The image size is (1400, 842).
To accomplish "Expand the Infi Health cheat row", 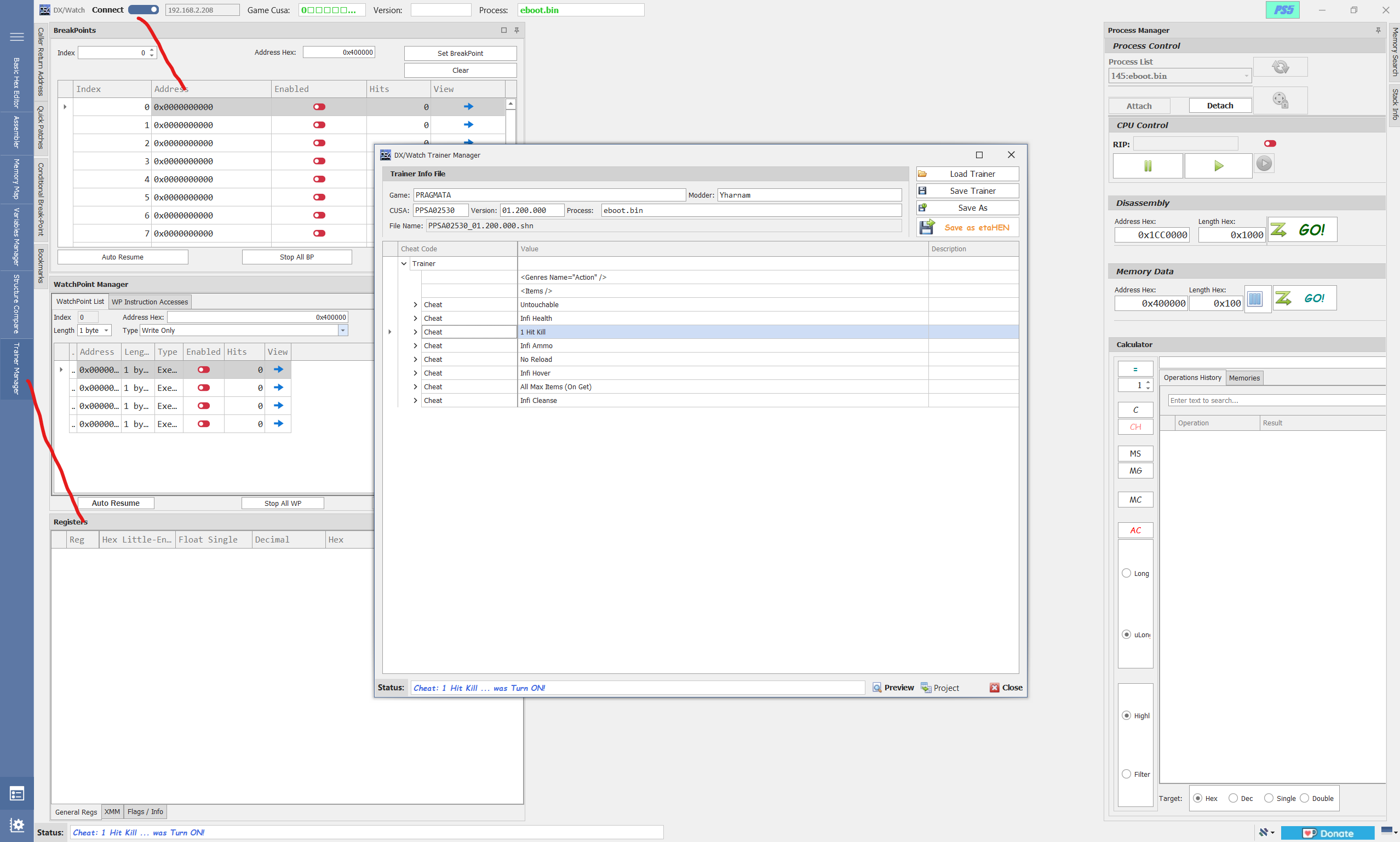I will (415, 318).
